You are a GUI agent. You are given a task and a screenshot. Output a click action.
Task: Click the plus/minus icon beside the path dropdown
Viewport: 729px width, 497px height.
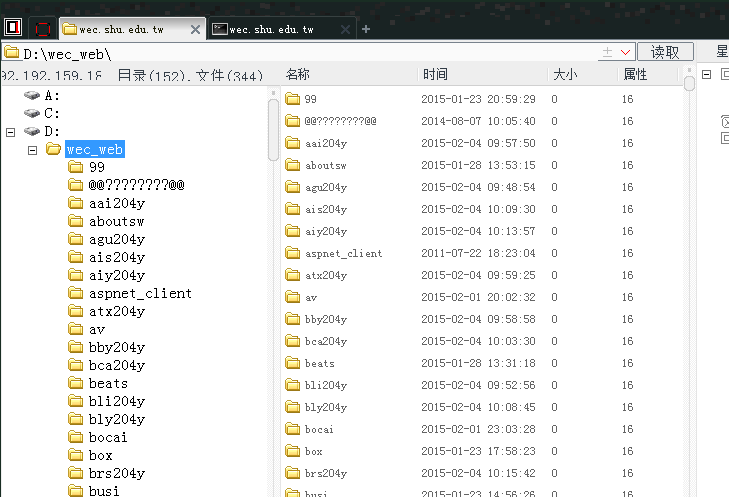click(x=607, y=52)
